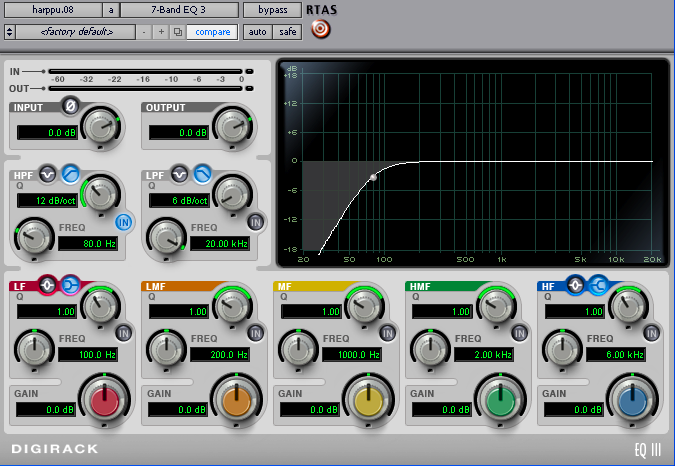Click the settings menu up/down arrows
This screenshot has width=675, height=466.
pyautogui.click(x=9, y=32)
